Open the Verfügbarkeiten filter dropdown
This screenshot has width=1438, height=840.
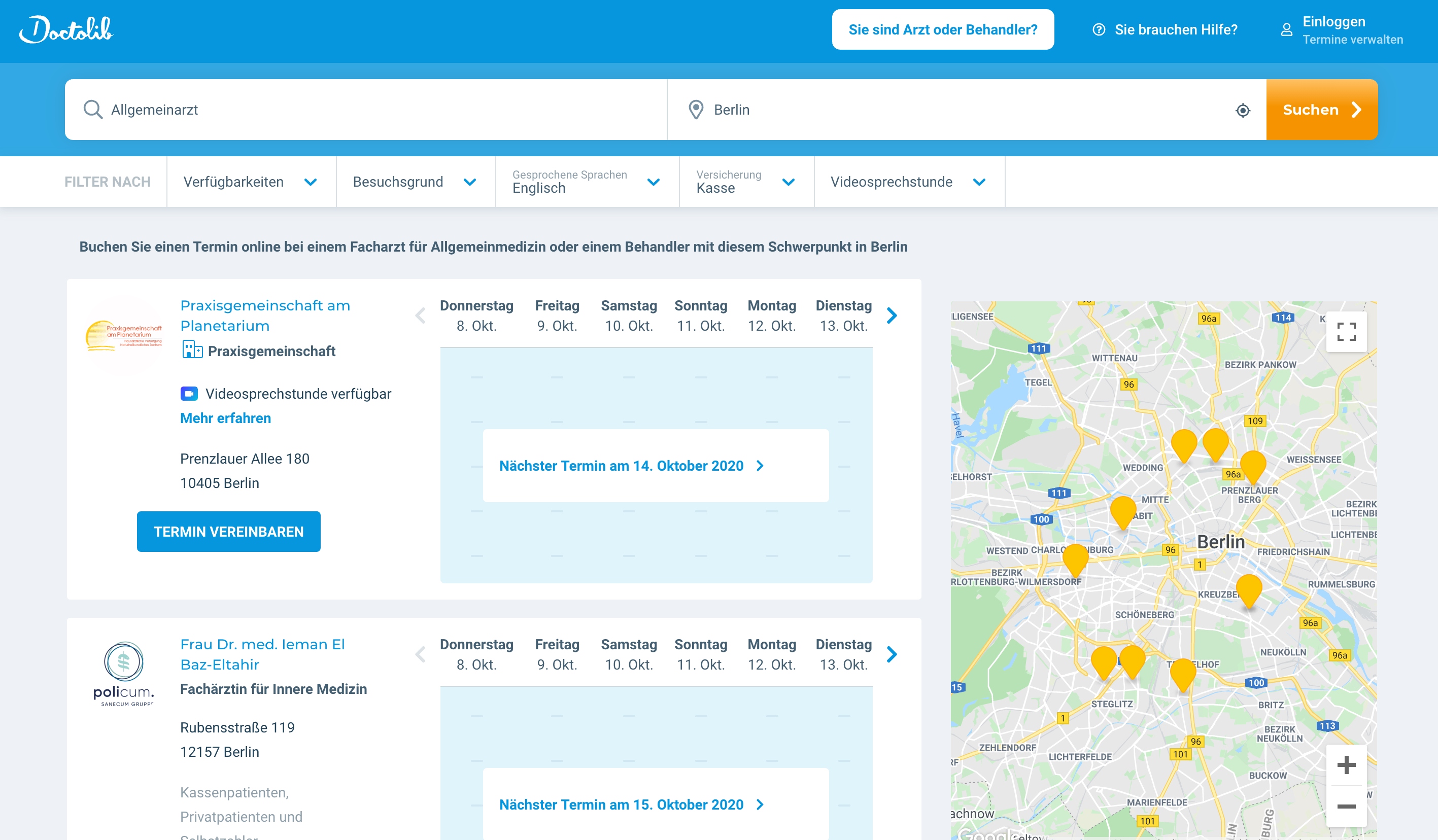[251, 182]
